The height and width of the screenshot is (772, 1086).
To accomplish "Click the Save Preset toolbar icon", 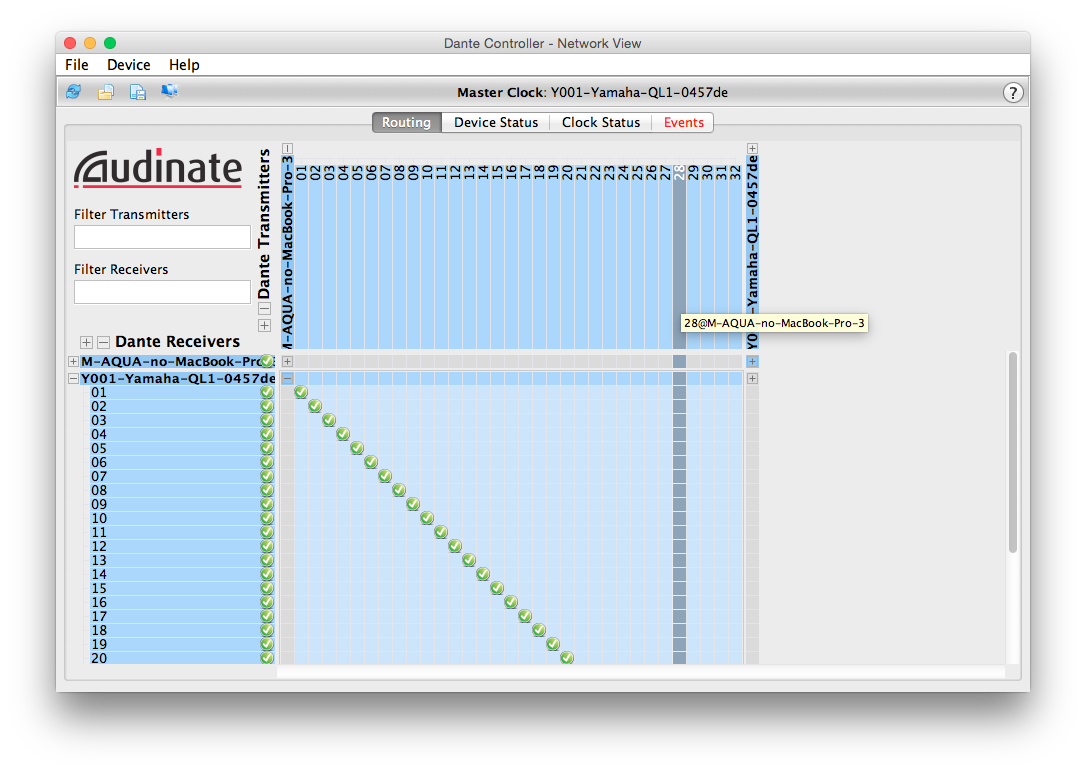I will click(x=138, y=92).
